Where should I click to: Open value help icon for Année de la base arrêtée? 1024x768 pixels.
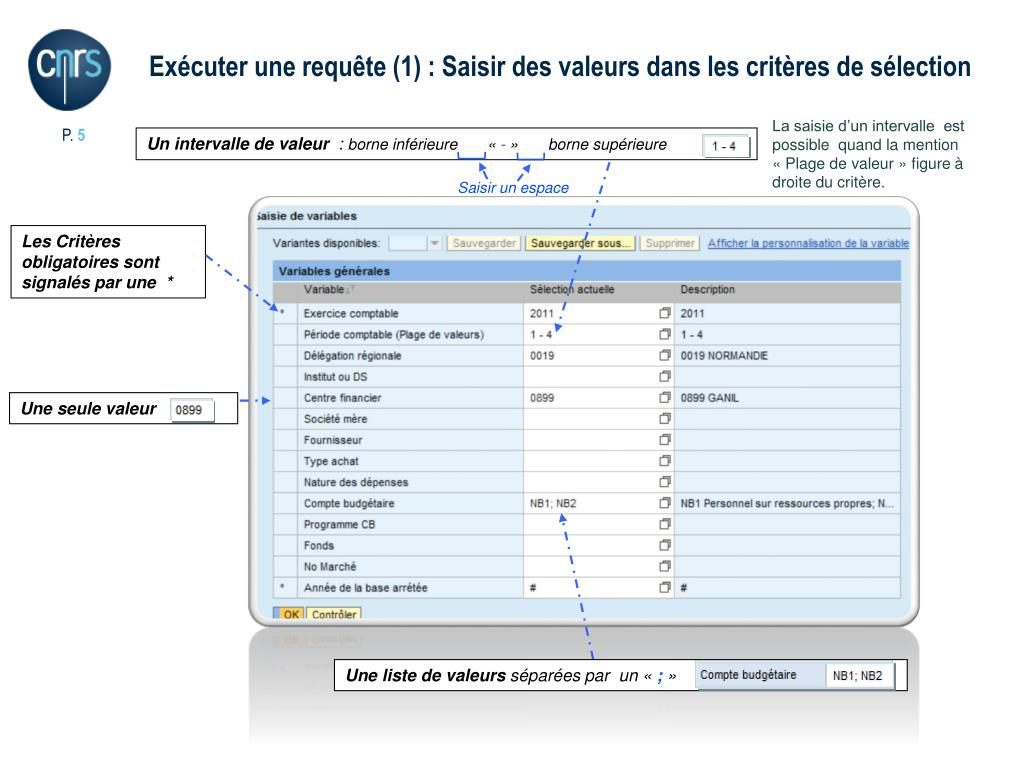point(665,587)
